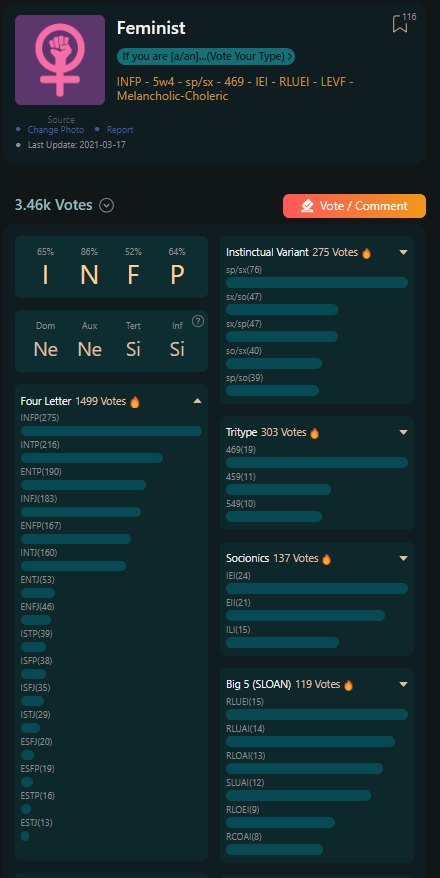Expand the Big 5 (SLOAN) section arrow
The width and height of the screenshot is (440, 878).
[x=403, y=684]
